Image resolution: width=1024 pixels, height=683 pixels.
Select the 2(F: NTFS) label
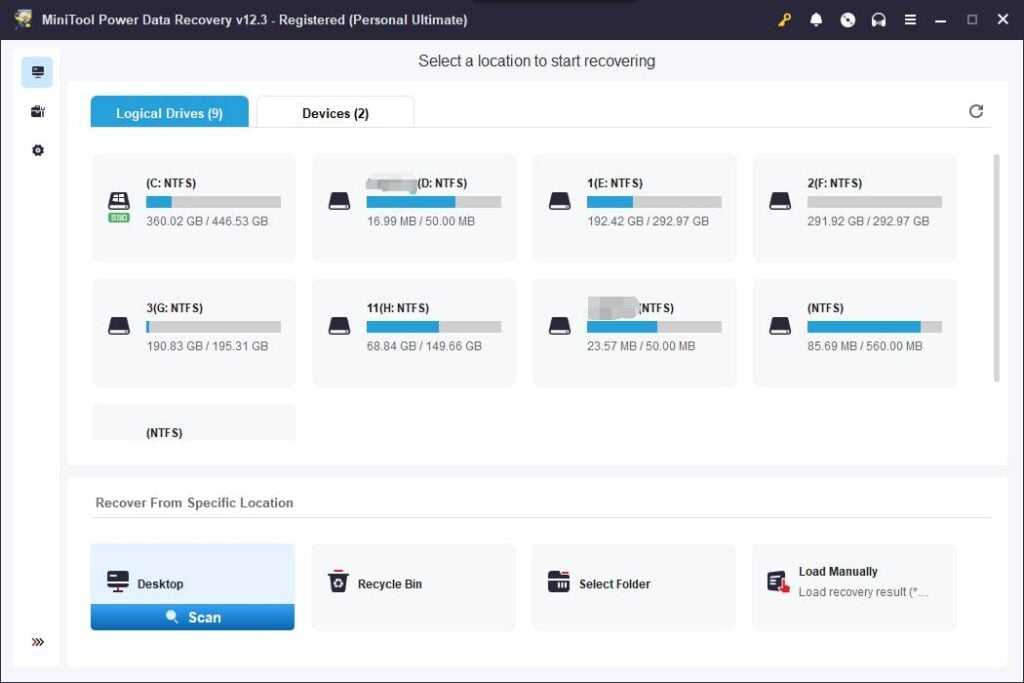pyautogui.click(x=835, y=183)
